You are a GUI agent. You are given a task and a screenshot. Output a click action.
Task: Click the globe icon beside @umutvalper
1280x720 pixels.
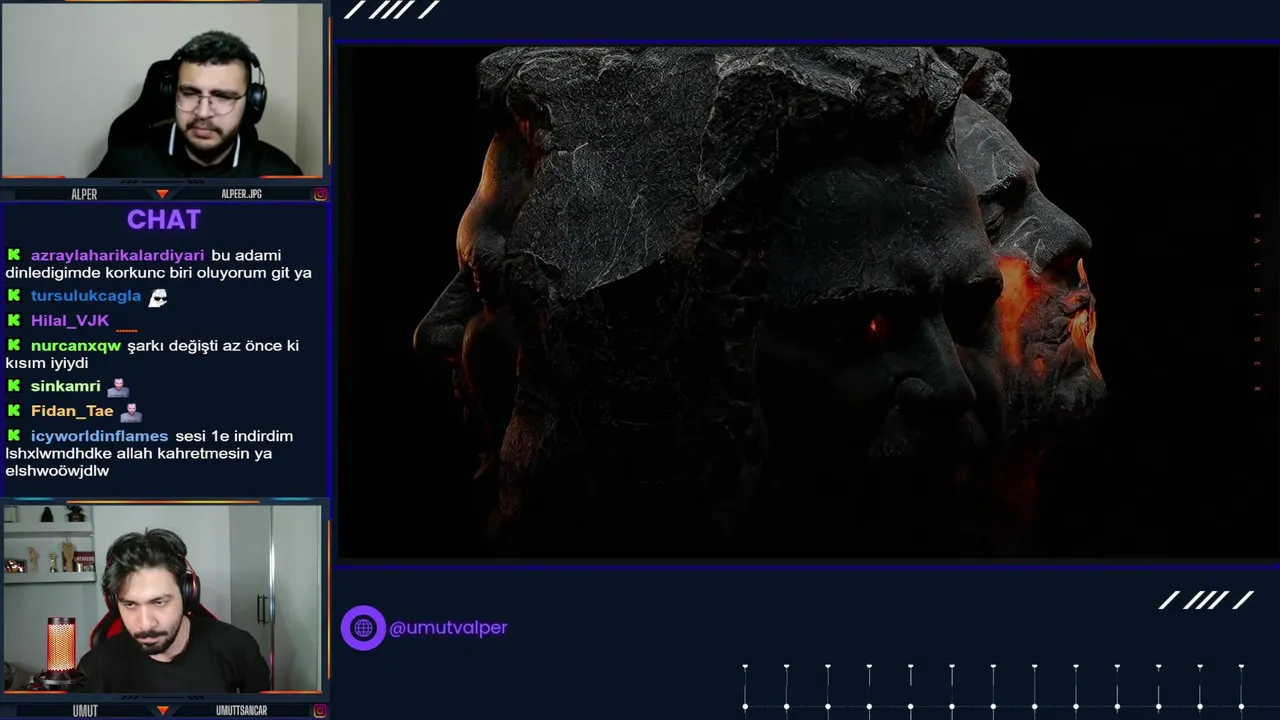[x=363, y=628]
